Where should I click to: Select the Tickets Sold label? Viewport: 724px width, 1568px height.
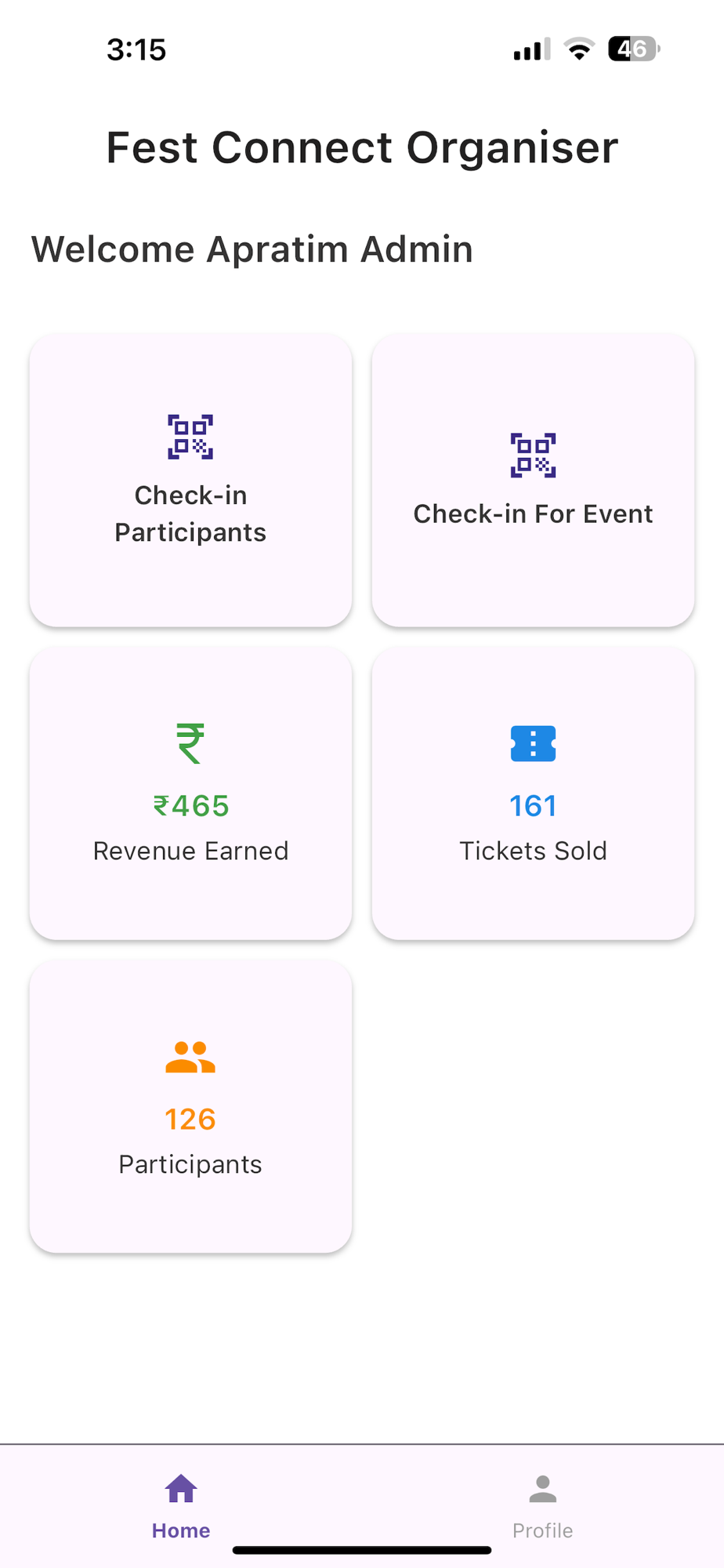[x=533, y=851]
